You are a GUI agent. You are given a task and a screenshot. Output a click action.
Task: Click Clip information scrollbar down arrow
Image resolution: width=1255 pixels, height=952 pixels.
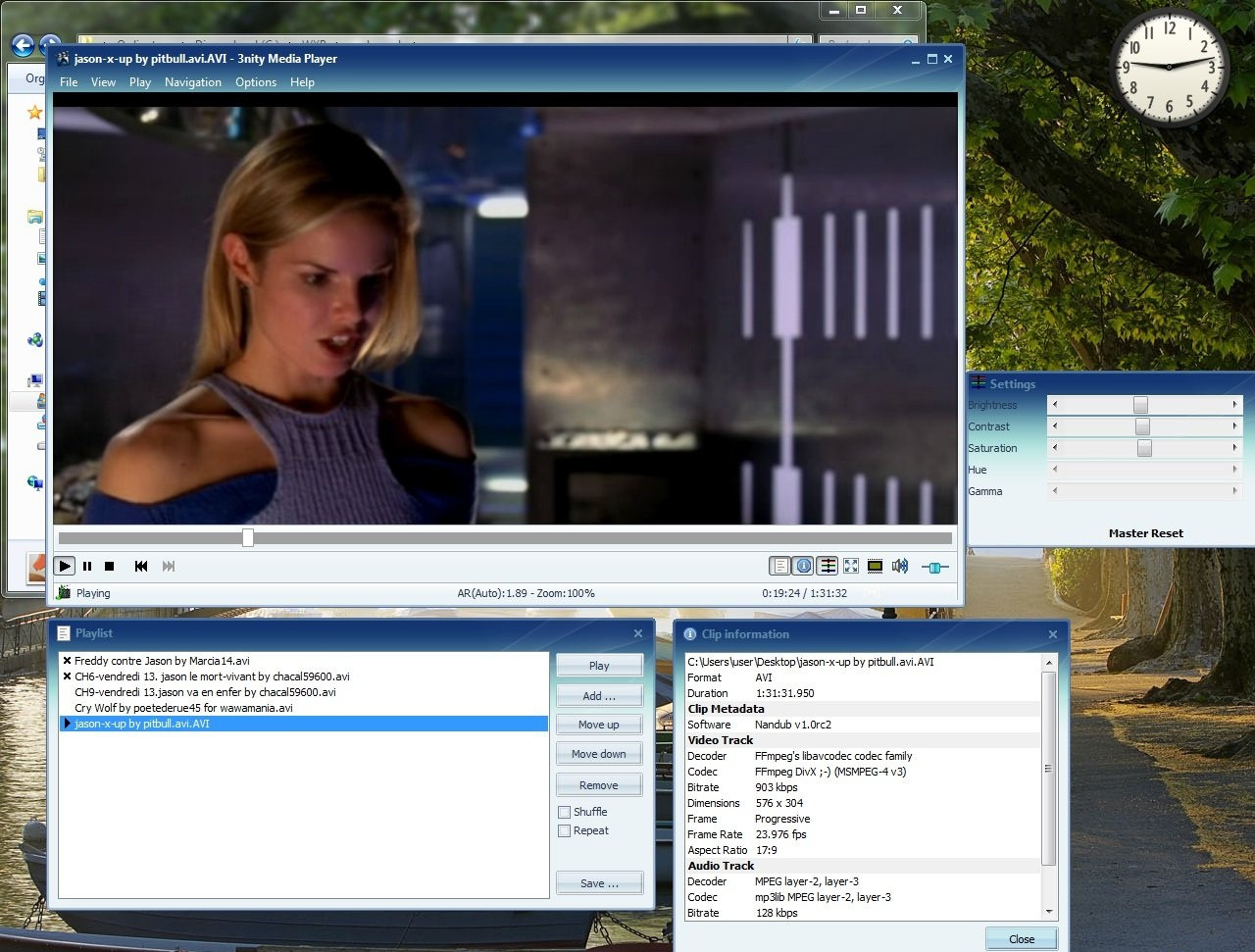tap(1048, 912)
